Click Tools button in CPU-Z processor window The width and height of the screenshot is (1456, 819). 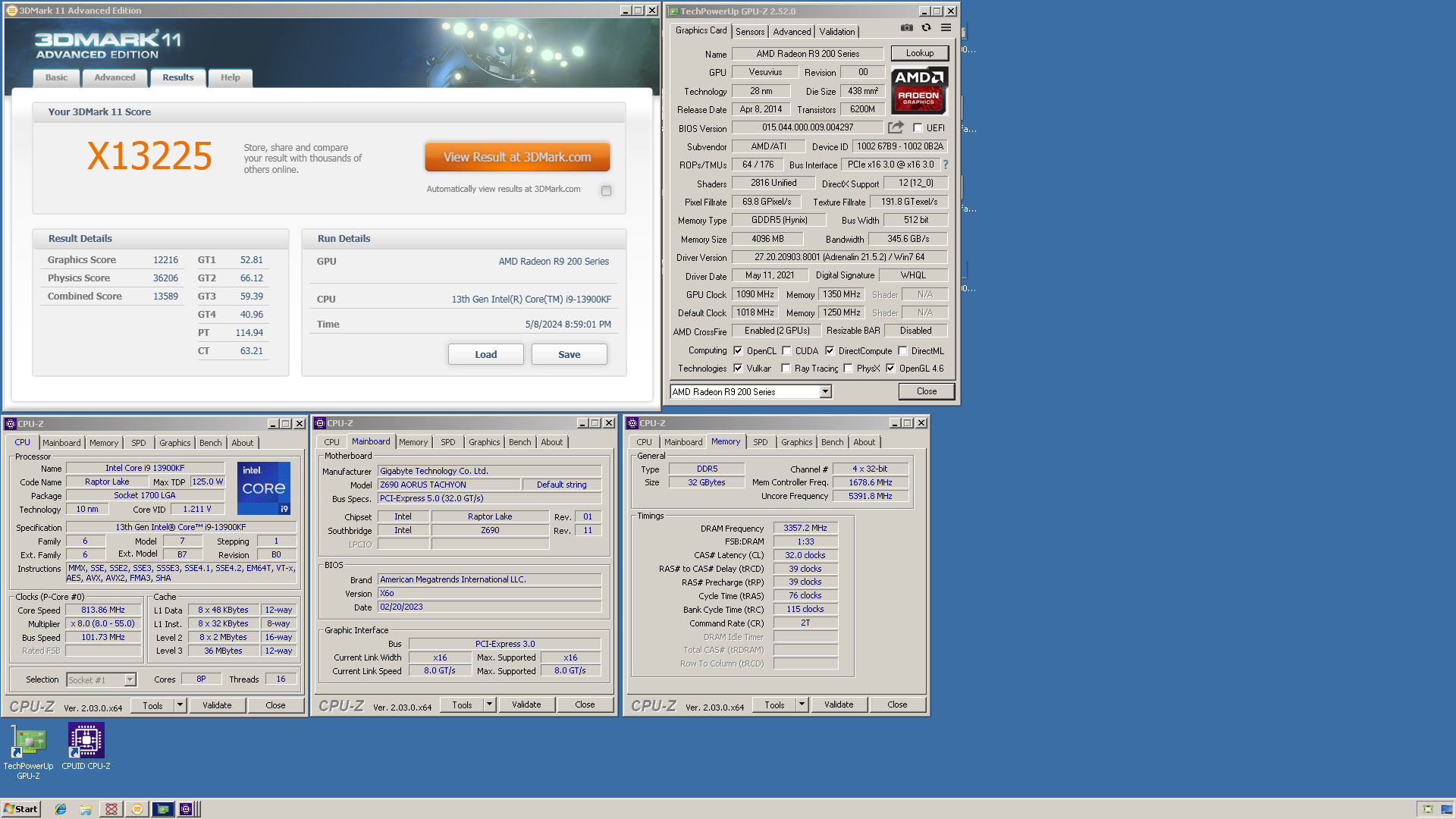point(152,705)
